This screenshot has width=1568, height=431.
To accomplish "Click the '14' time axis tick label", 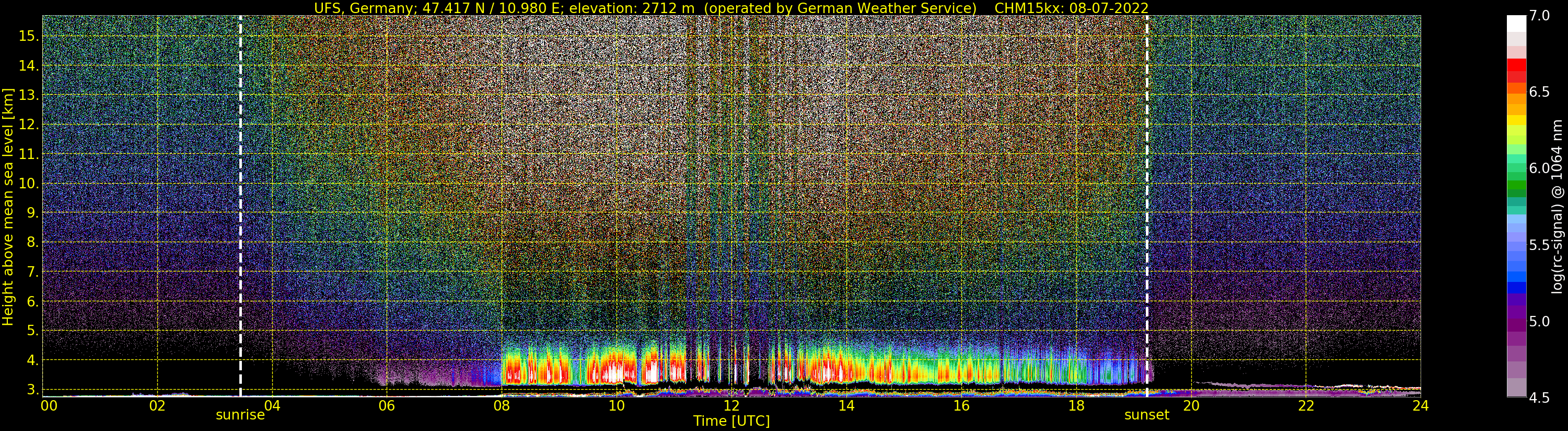I will point(846,405).
